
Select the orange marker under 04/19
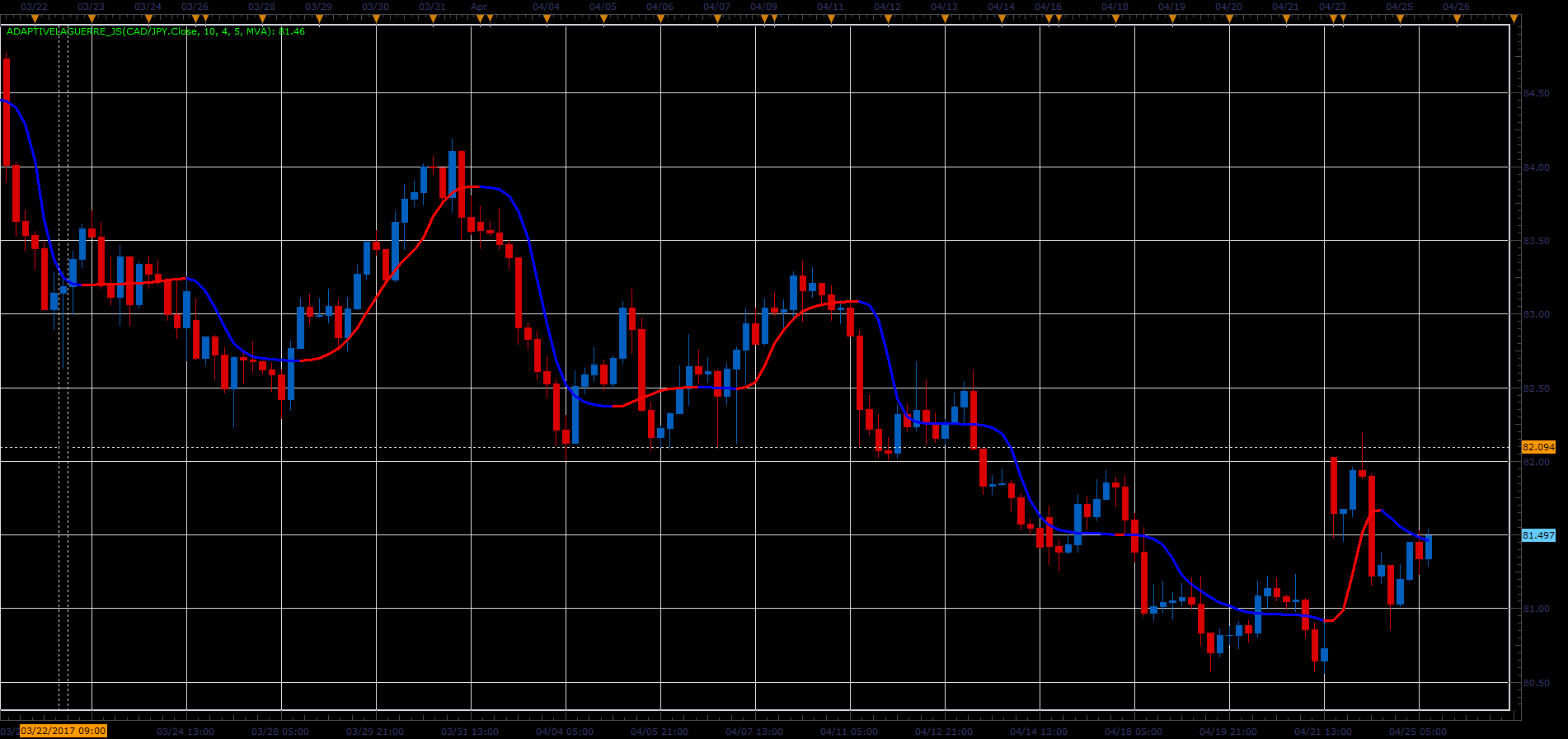coord(1172,19)
